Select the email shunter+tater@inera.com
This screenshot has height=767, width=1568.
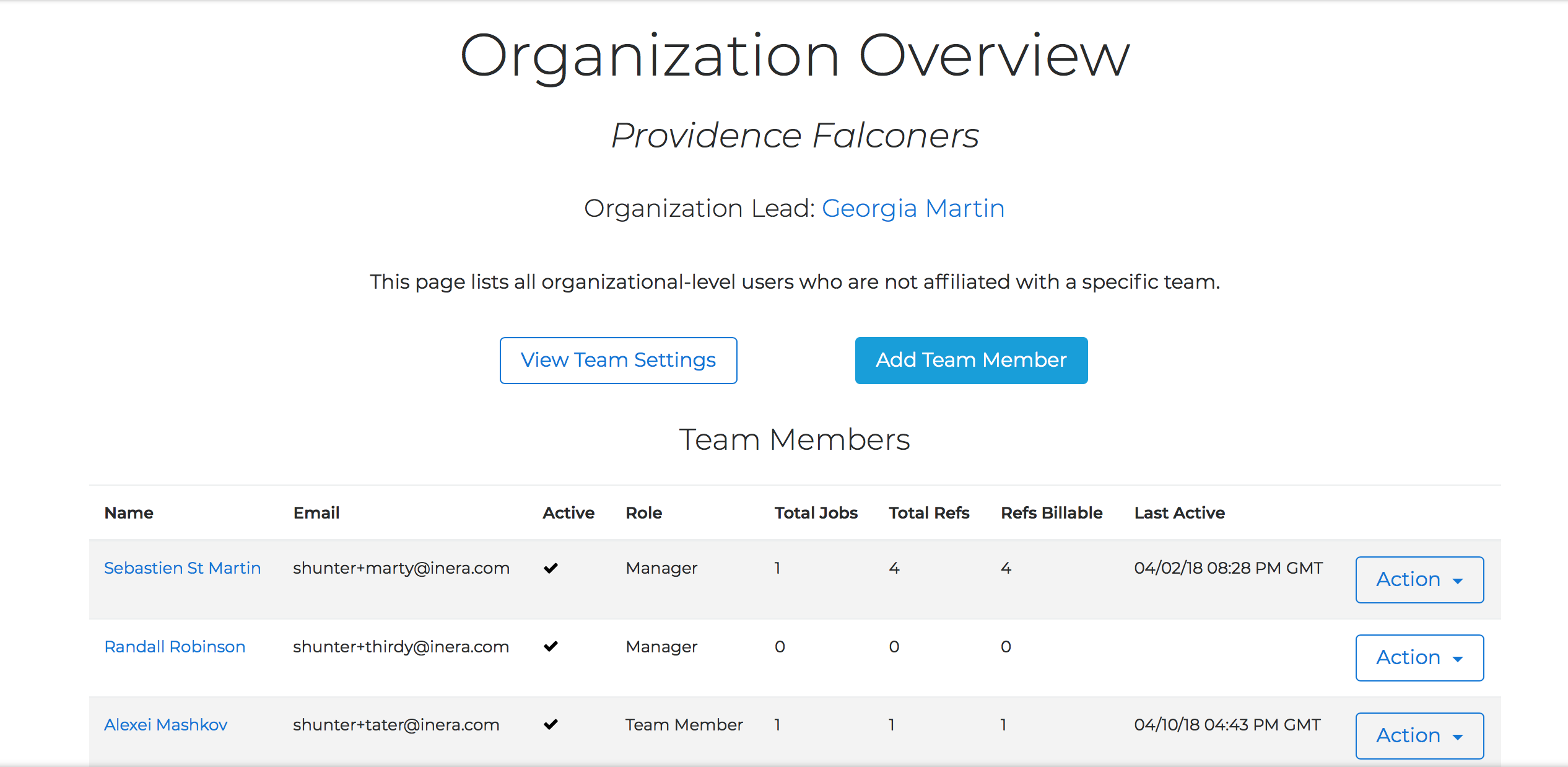[x=396, y=725]
